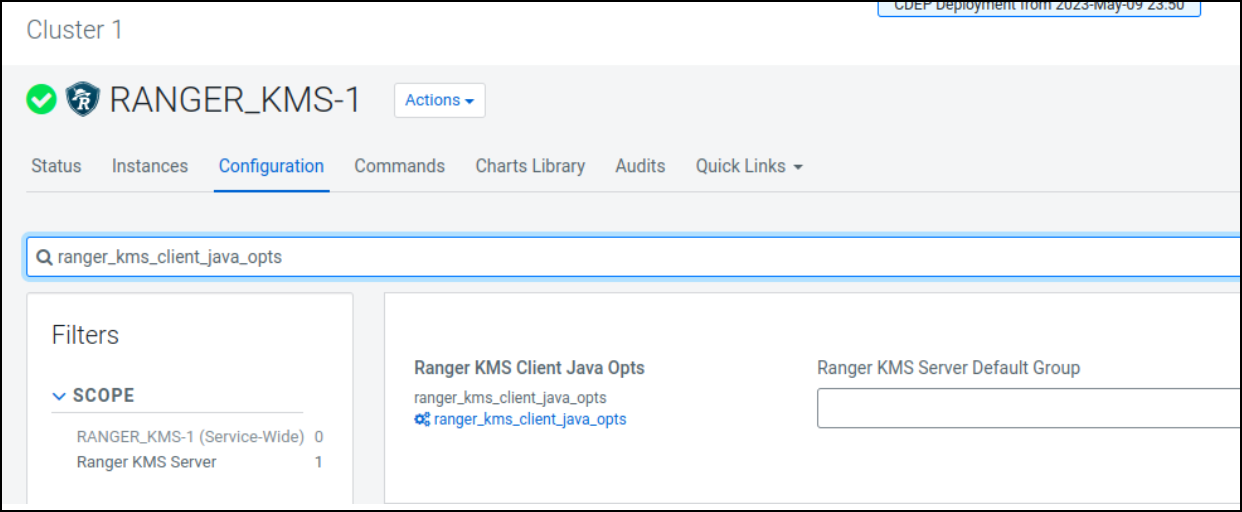
Task: Filter by RANGER_KMS-1 (Service-Wide) scope
Action: (x=190, y=437)
